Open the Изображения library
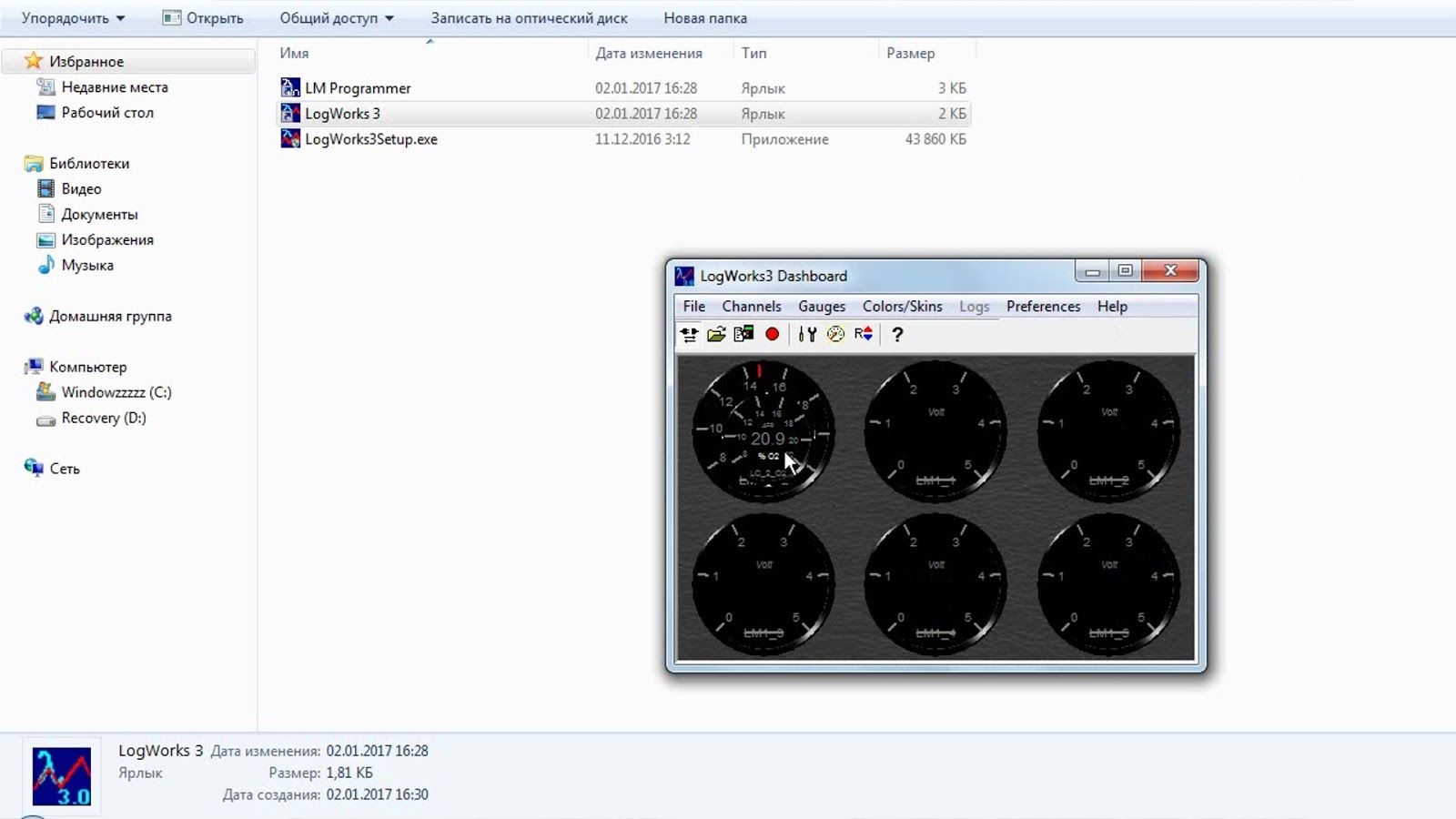This screenshot has height=819, width=1456. [x=107, y=240]
